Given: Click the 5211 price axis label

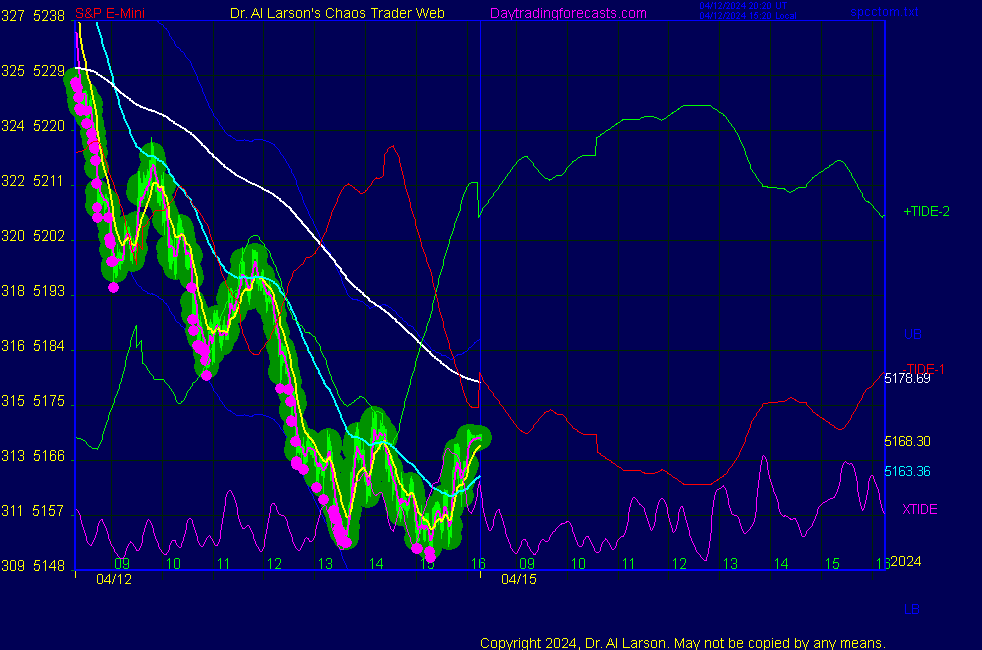Looking at the screenshot, I should (x=49, y=182).
